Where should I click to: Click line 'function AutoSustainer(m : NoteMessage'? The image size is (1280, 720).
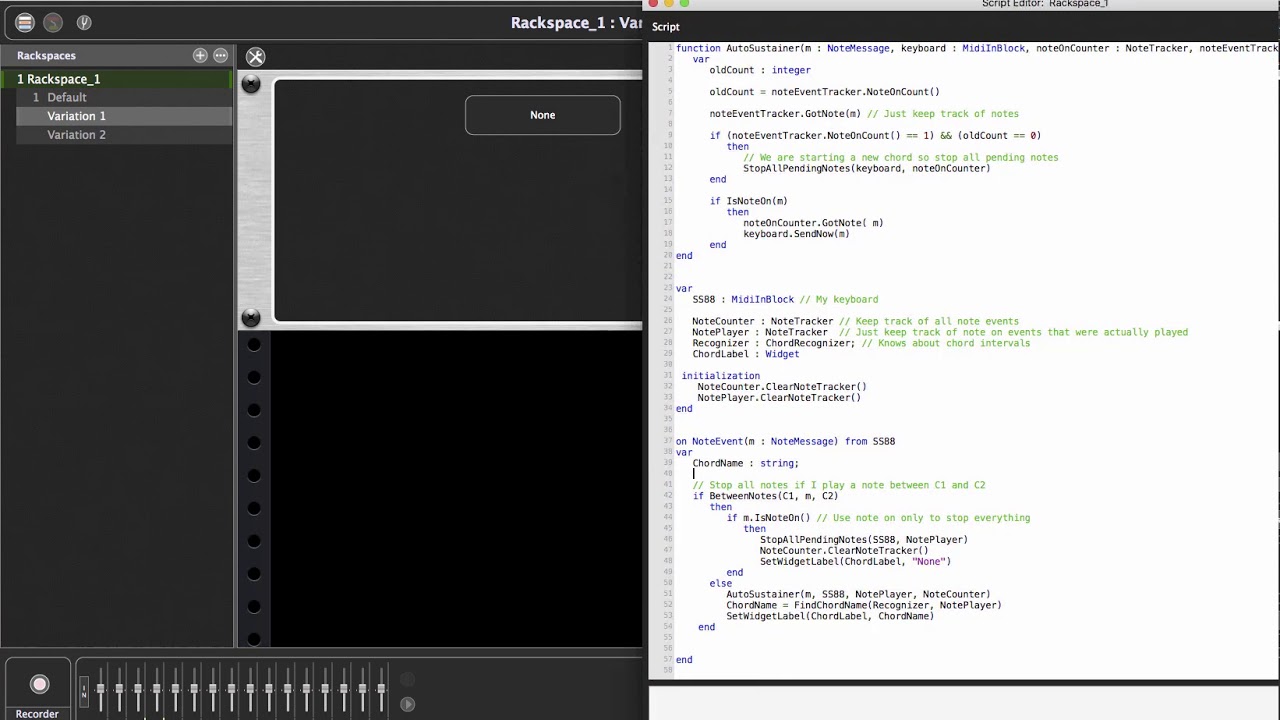coord(977,48)
